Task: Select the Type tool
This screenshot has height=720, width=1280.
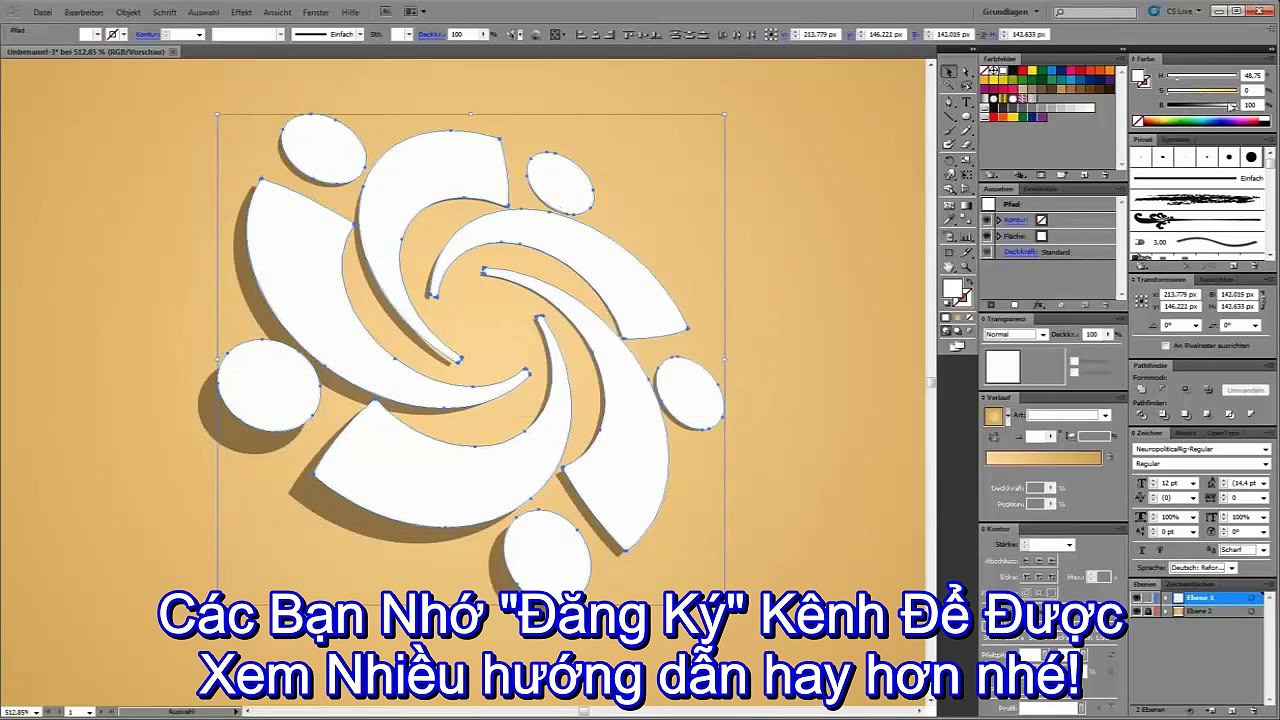Action: [x=966, y=102]
